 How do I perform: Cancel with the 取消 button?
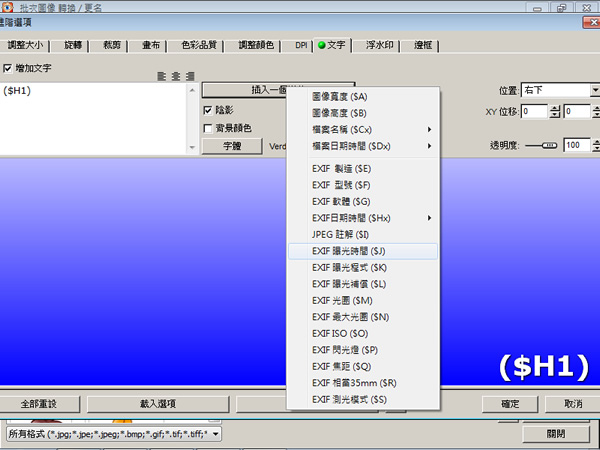[x=572, y=404]
